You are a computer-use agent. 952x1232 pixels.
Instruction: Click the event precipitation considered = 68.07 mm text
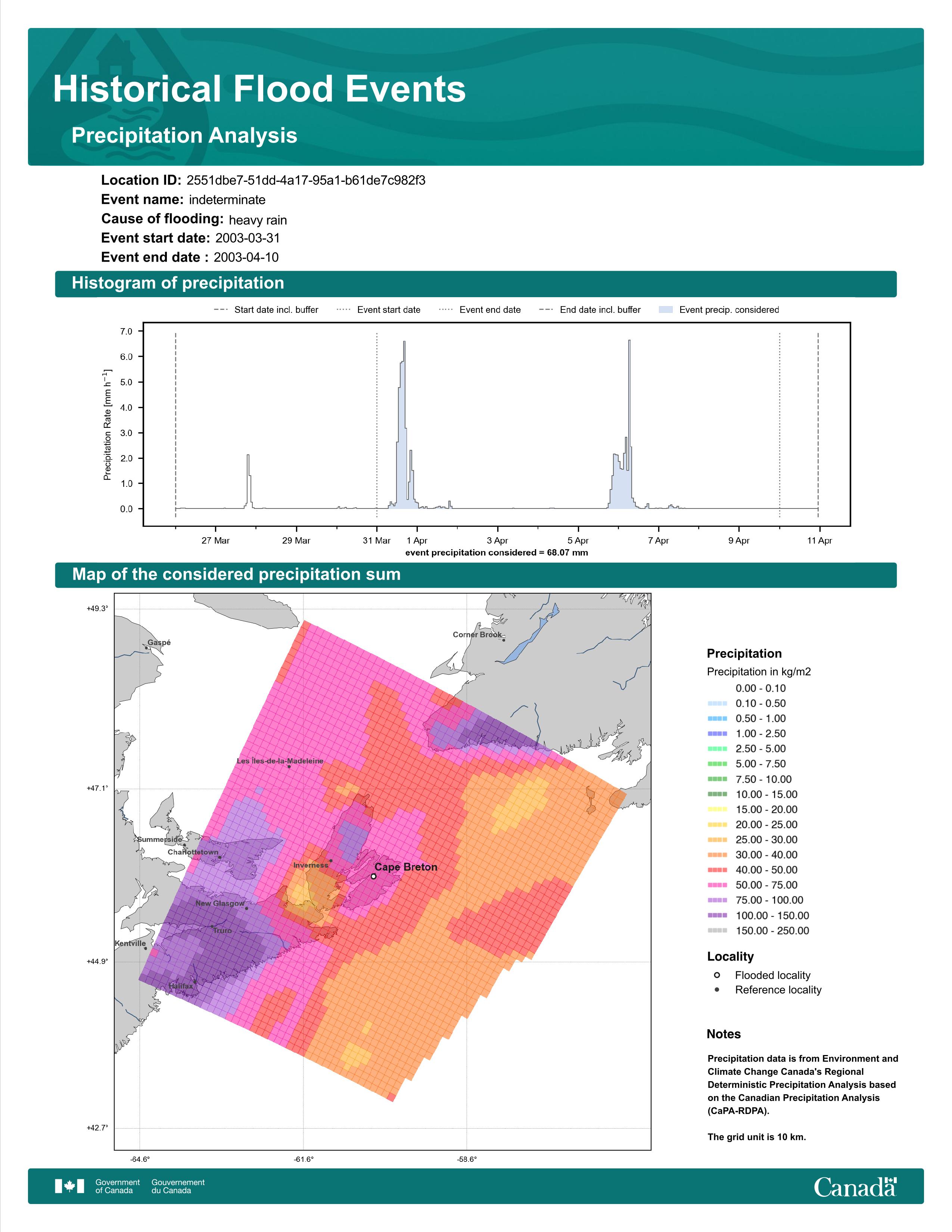pos(496,553)
